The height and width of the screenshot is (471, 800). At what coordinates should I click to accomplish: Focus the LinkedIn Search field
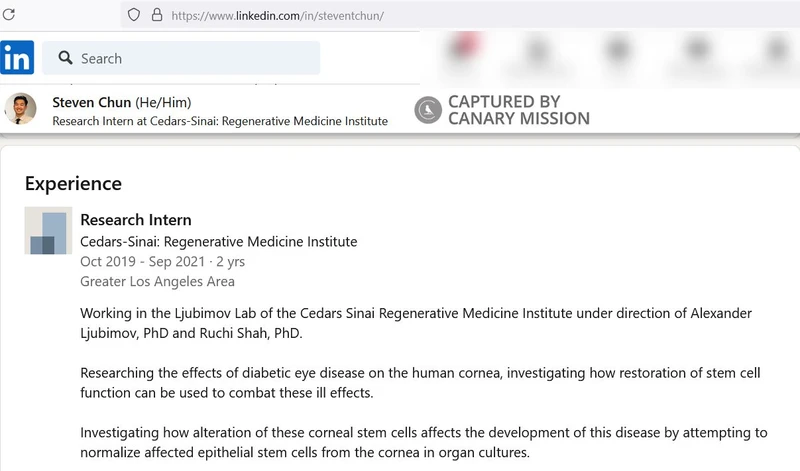(x=190, y=58)
